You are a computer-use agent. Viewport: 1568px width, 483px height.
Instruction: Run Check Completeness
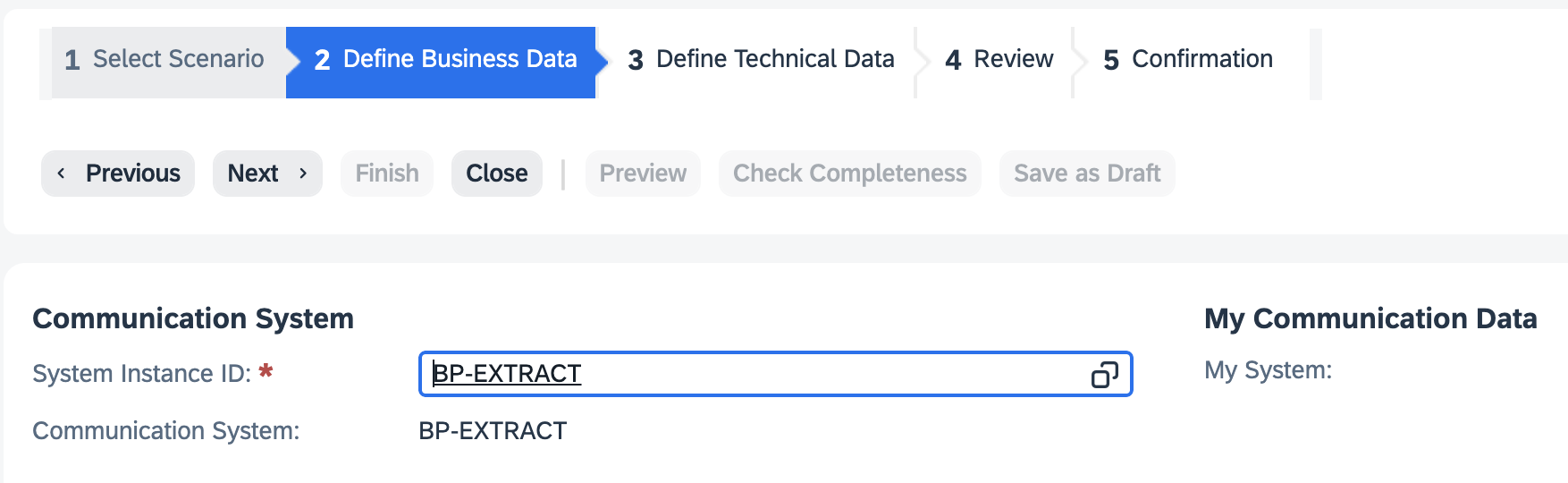[849, 174]
